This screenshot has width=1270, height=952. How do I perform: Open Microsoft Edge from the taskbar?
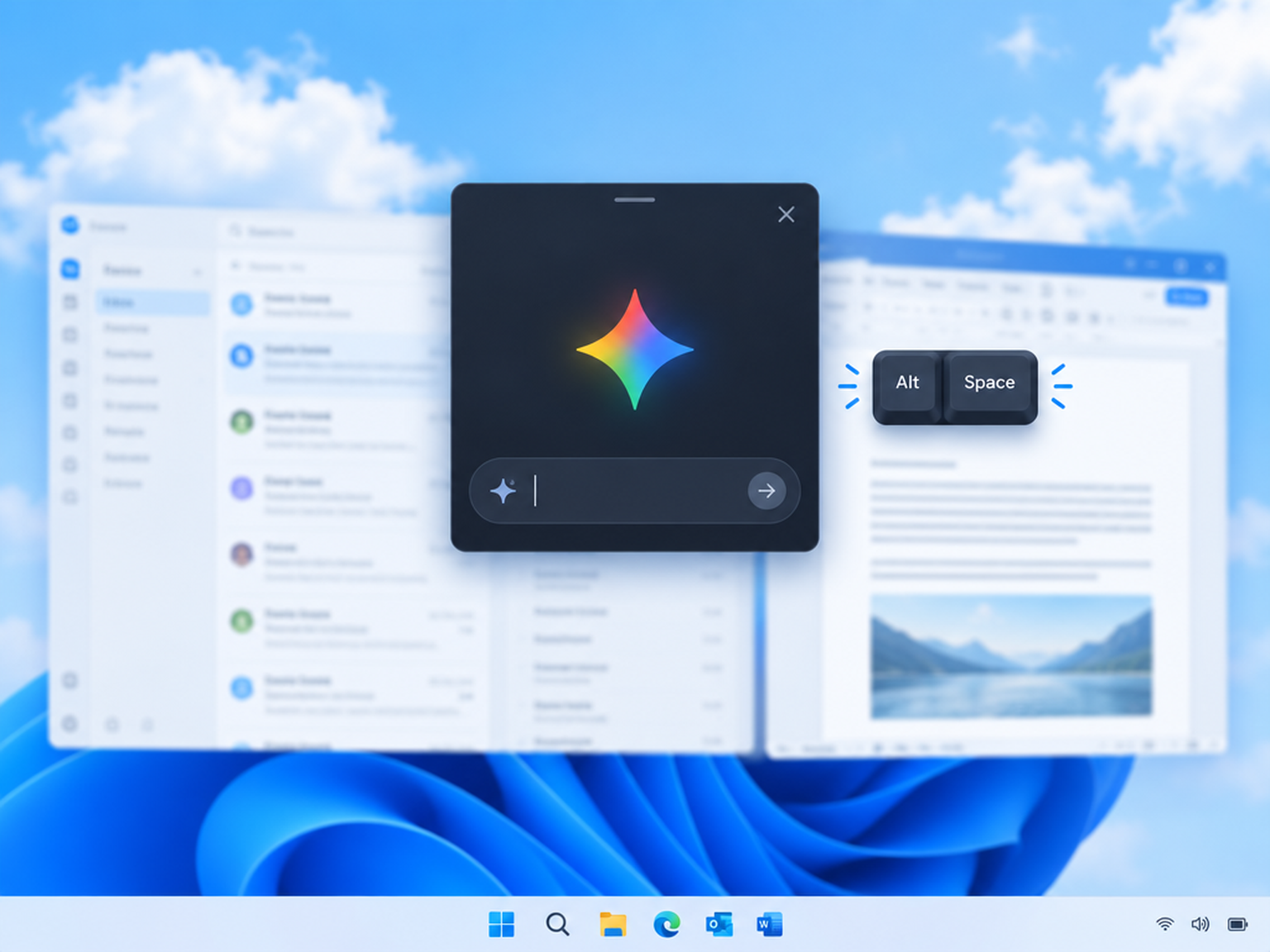pyautogui.click(x=666, y=925)
